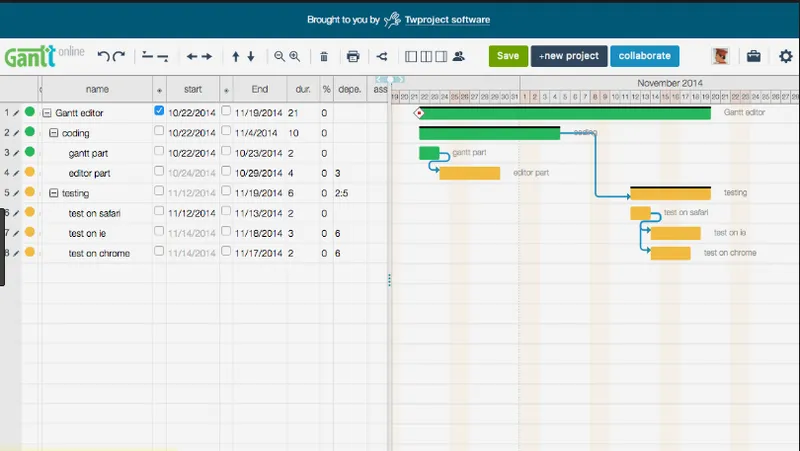The height and width of the screenshot is (451, 800).
Task: Check end milestone for coding
Action: pos(226,131)
